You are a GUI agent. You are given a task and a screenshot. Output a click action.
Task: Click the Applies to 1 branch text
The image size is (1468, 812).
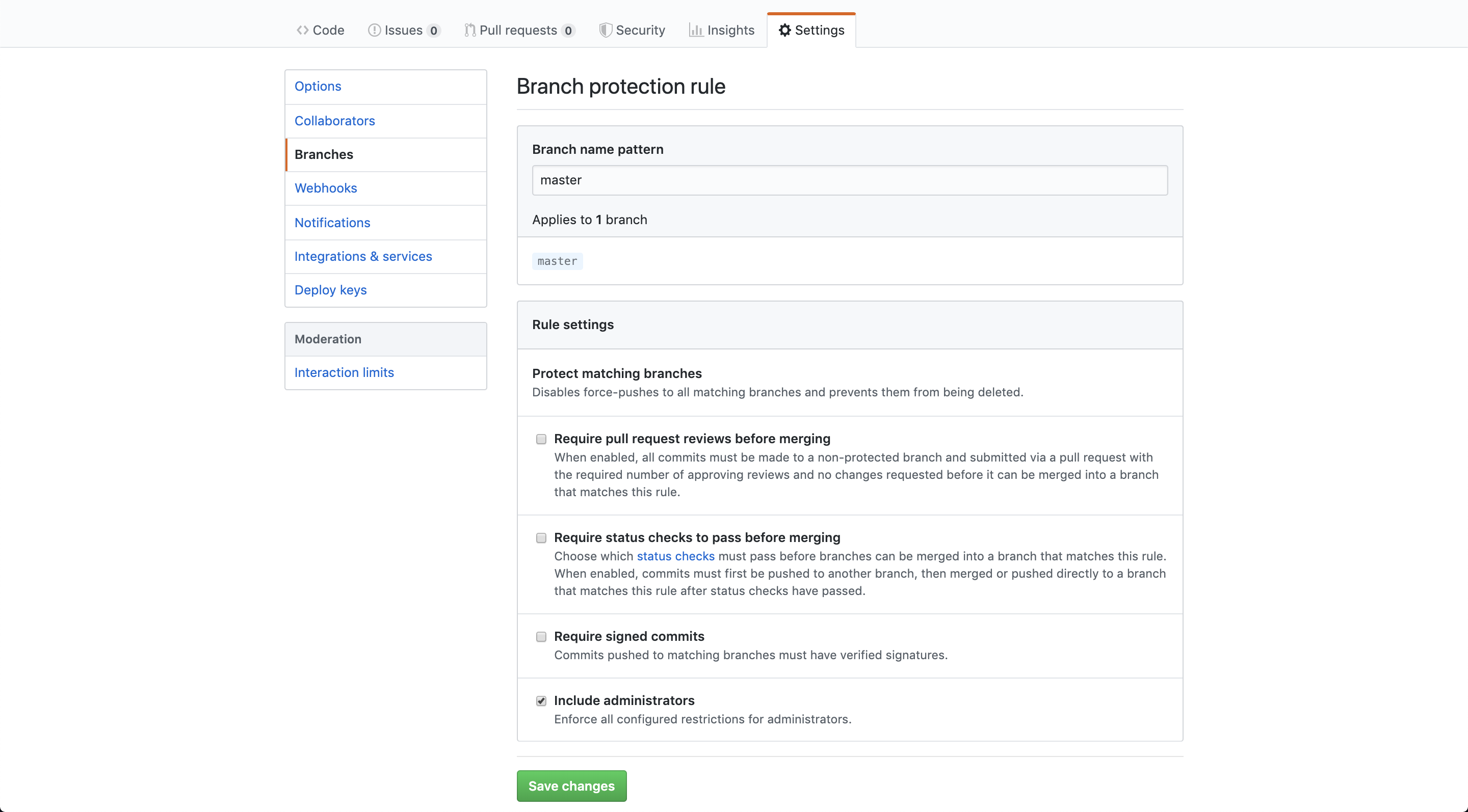(589, 220)
